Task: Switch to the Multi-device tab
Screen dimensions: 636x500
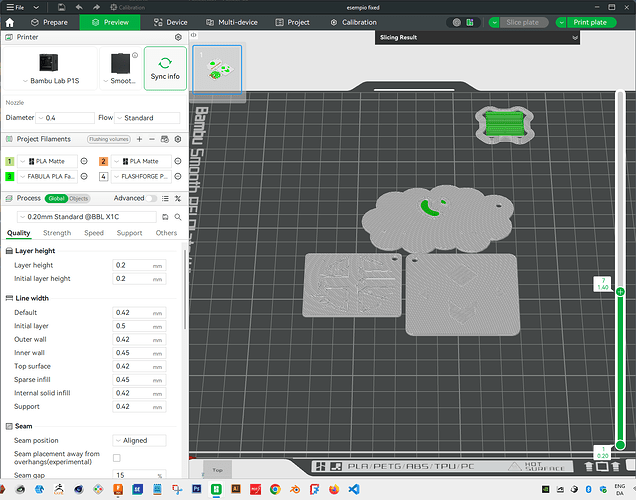Action: (x=232, y=22)
